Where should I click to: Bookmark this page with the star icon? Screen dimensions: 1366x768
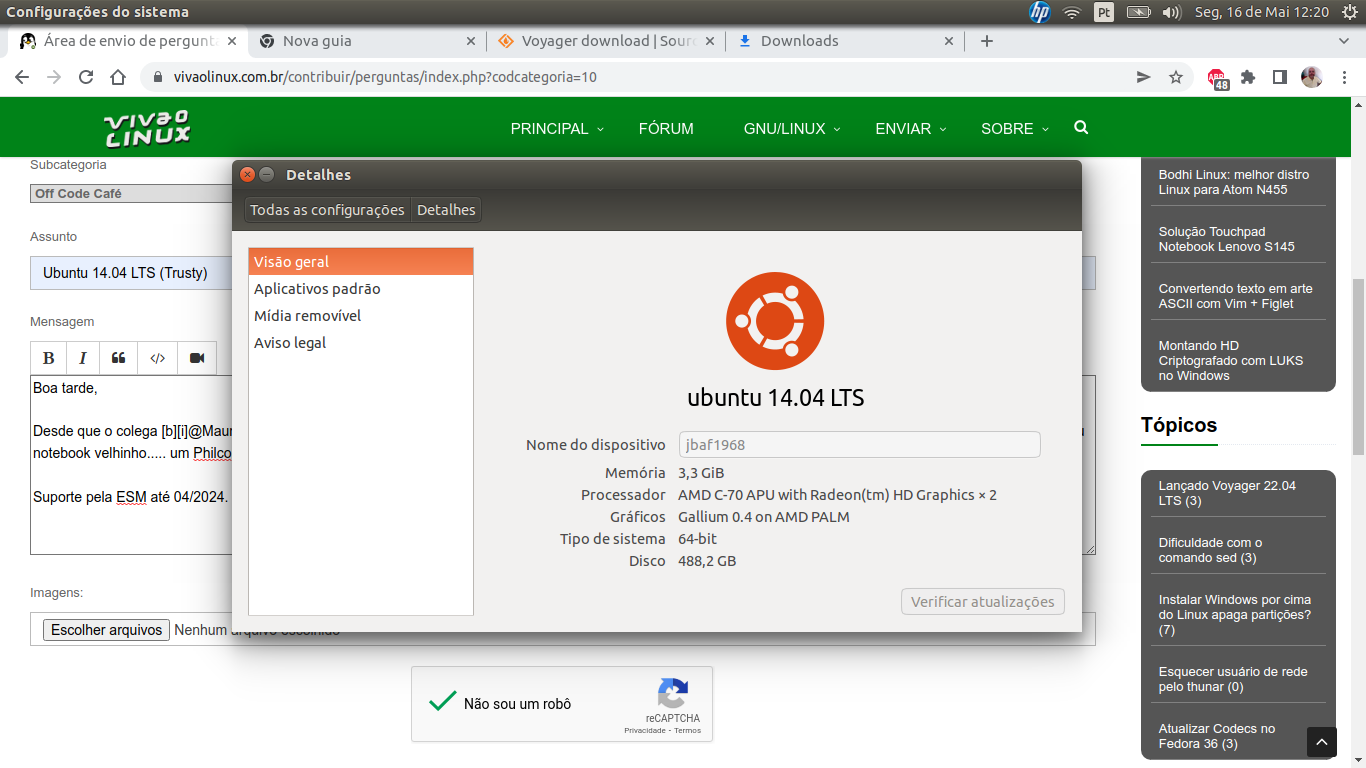[x=1176, y=77]
